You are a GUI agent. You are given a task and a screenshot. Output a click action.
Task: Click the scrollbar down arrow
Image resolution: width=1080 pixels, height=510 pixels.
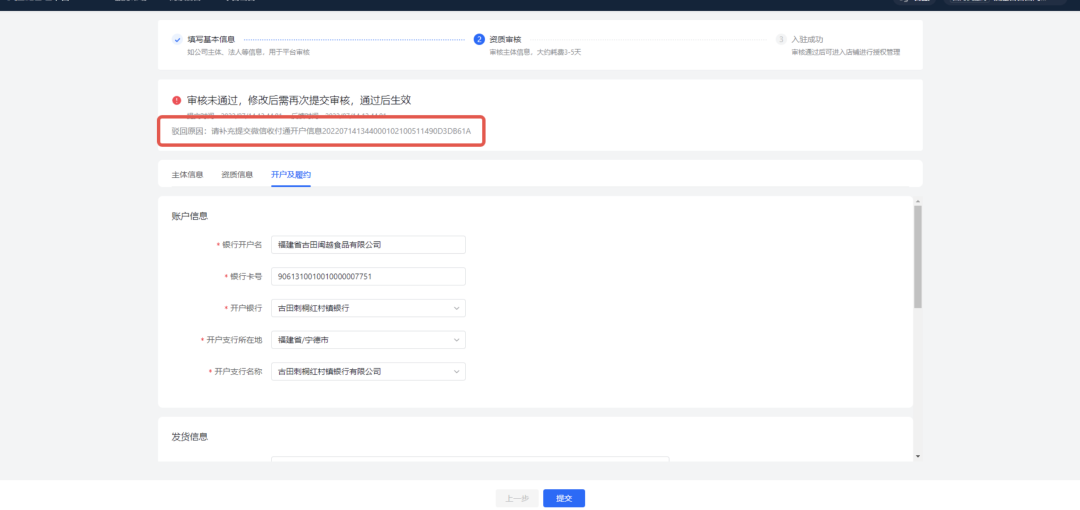pos(918,456)
